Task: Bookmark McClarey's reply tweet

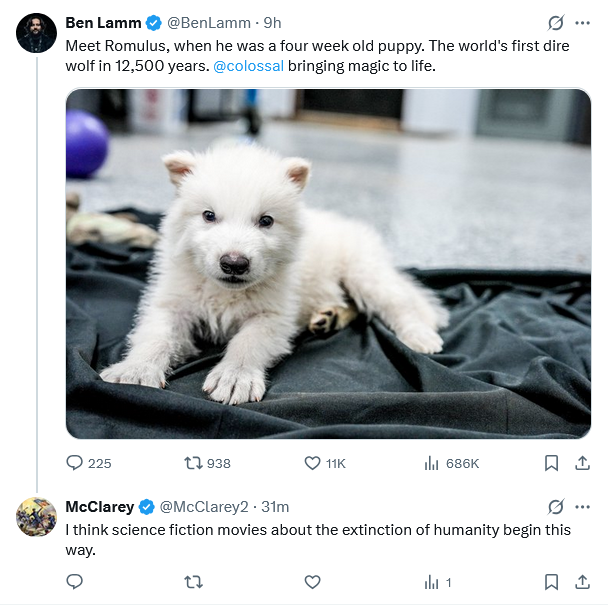Action: (551, 581)
